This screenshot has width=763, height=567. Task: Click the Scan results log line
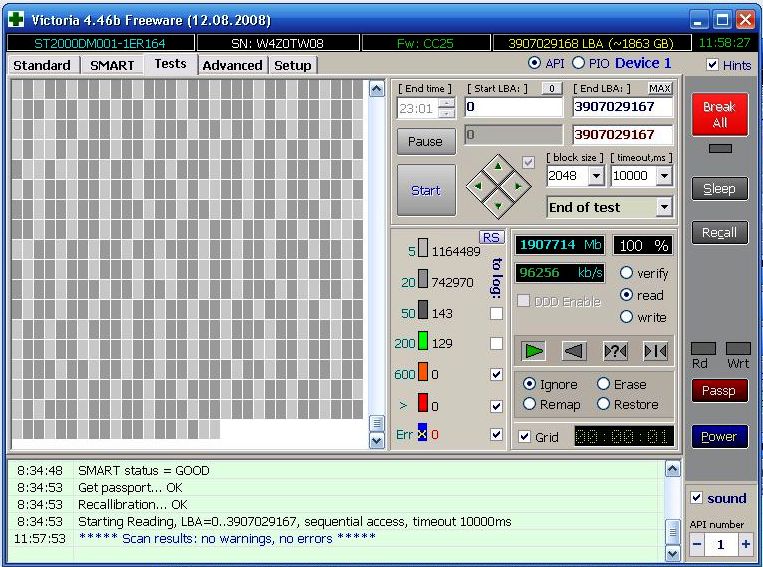pyautogui.click(x=227, y=538)
